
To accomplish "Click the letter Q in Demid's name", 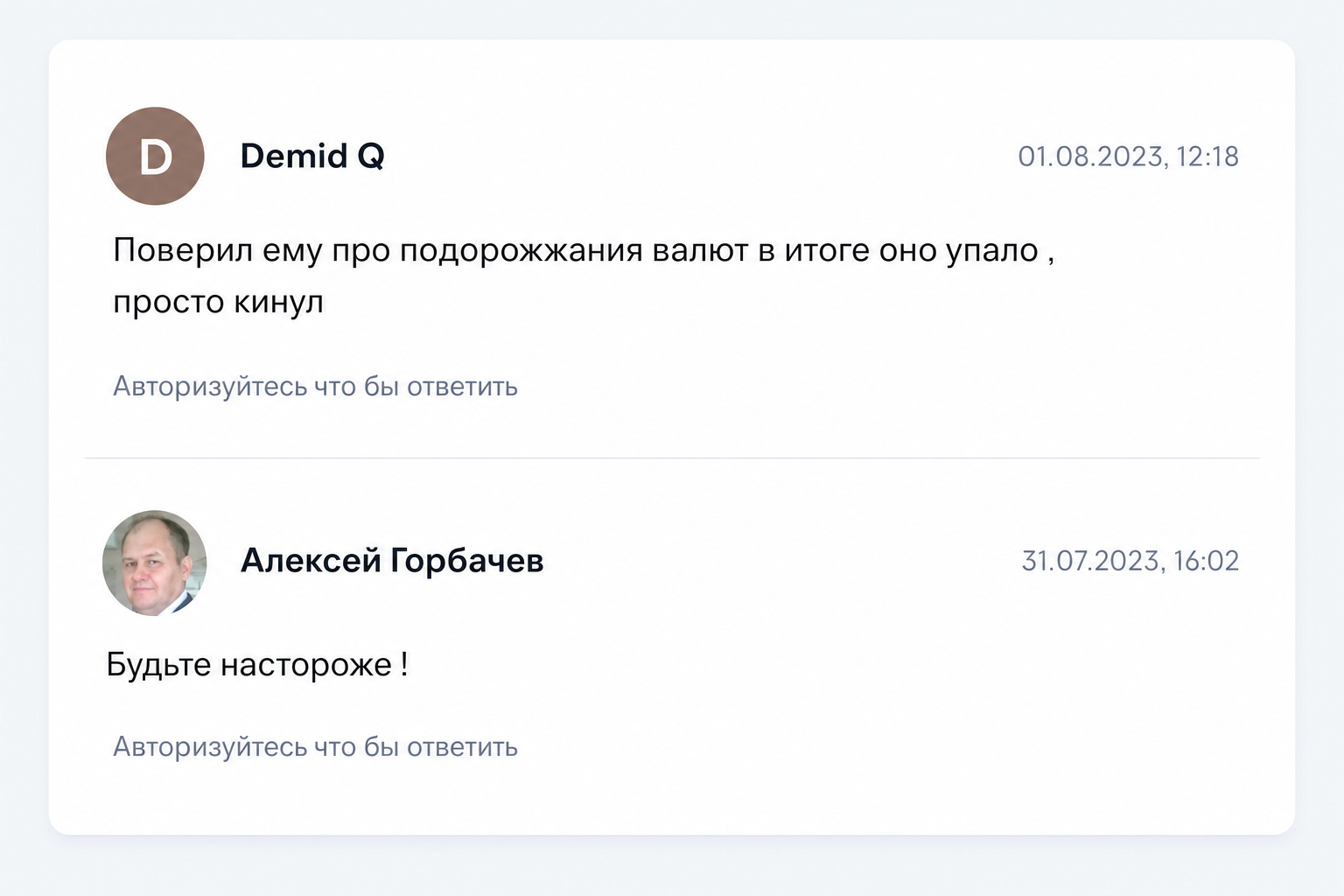I will [x=371, y=157].
